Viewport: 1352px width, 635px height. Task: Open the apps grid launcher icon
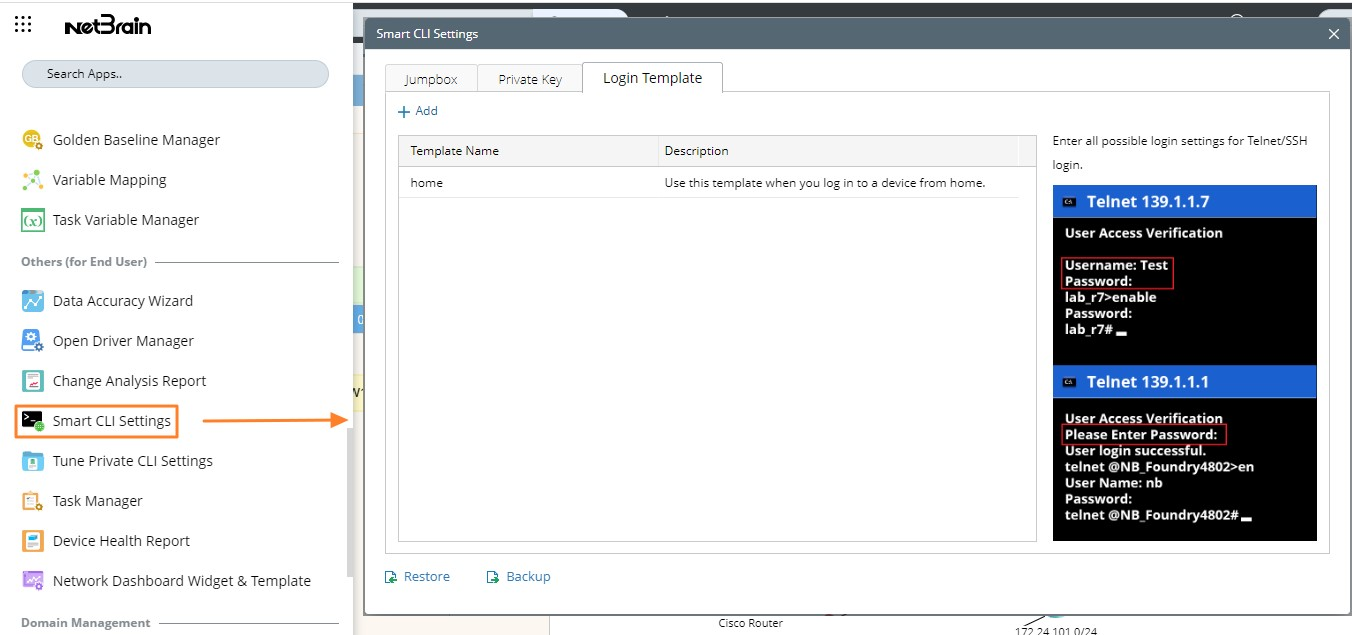coord(23,25)
